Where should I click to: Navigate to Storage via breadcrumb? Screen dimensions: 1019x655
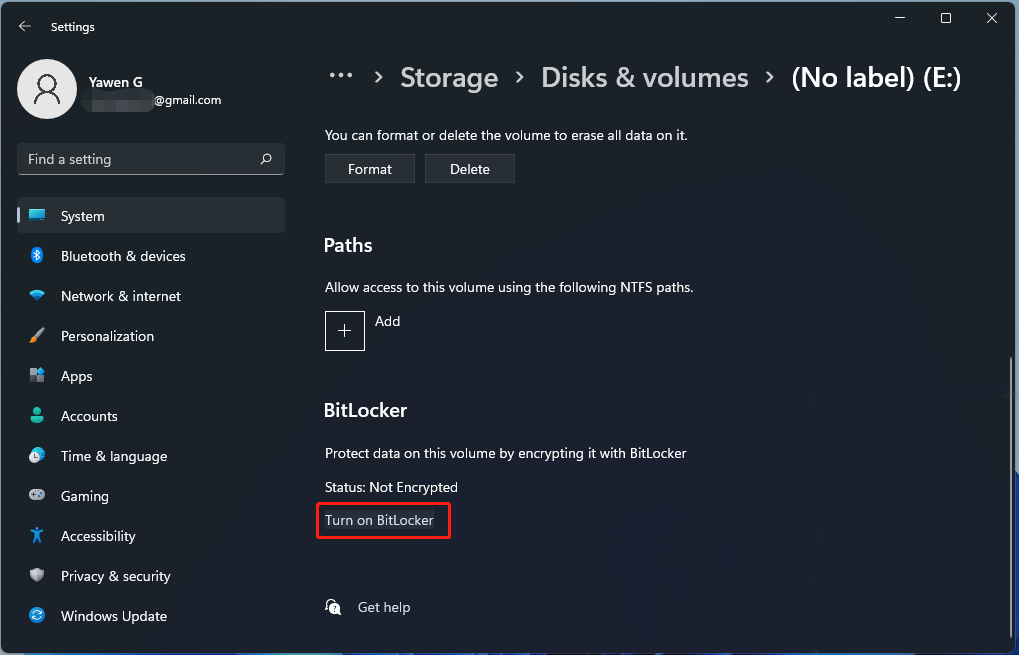pyautogui.click(x=448, y=77)
